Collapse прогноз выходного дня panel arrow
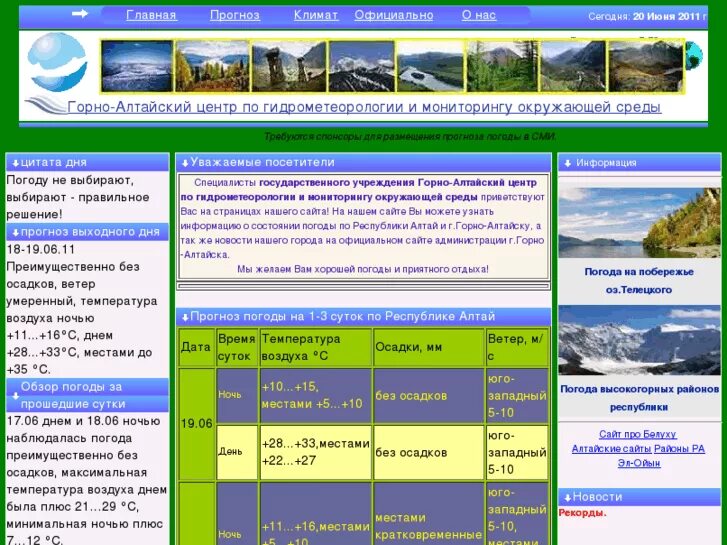 click(15, 232)
